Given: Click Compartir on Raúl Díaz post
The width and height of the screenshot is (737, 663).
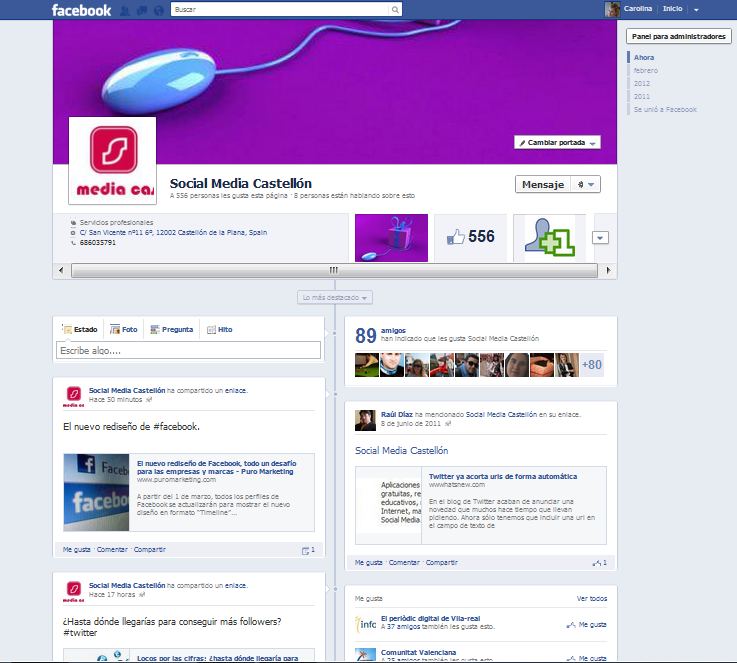Looking at the screenshot, I should click(x=441, y=562).
